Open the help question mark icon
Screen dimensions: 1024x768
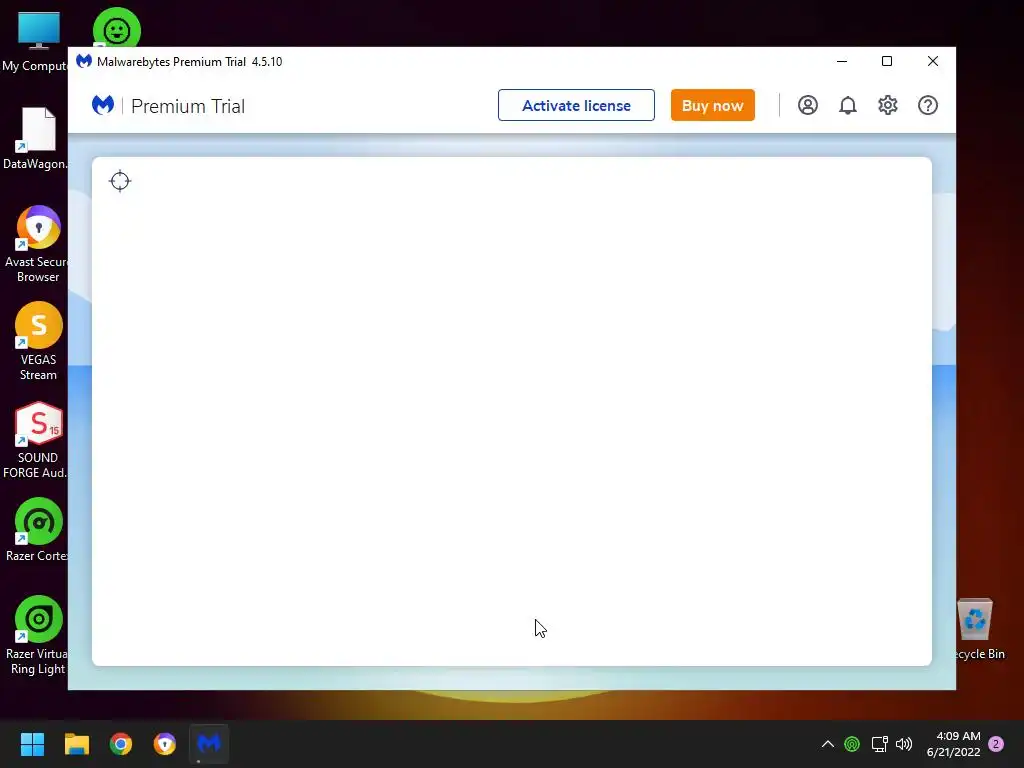[x=927, y=105]
